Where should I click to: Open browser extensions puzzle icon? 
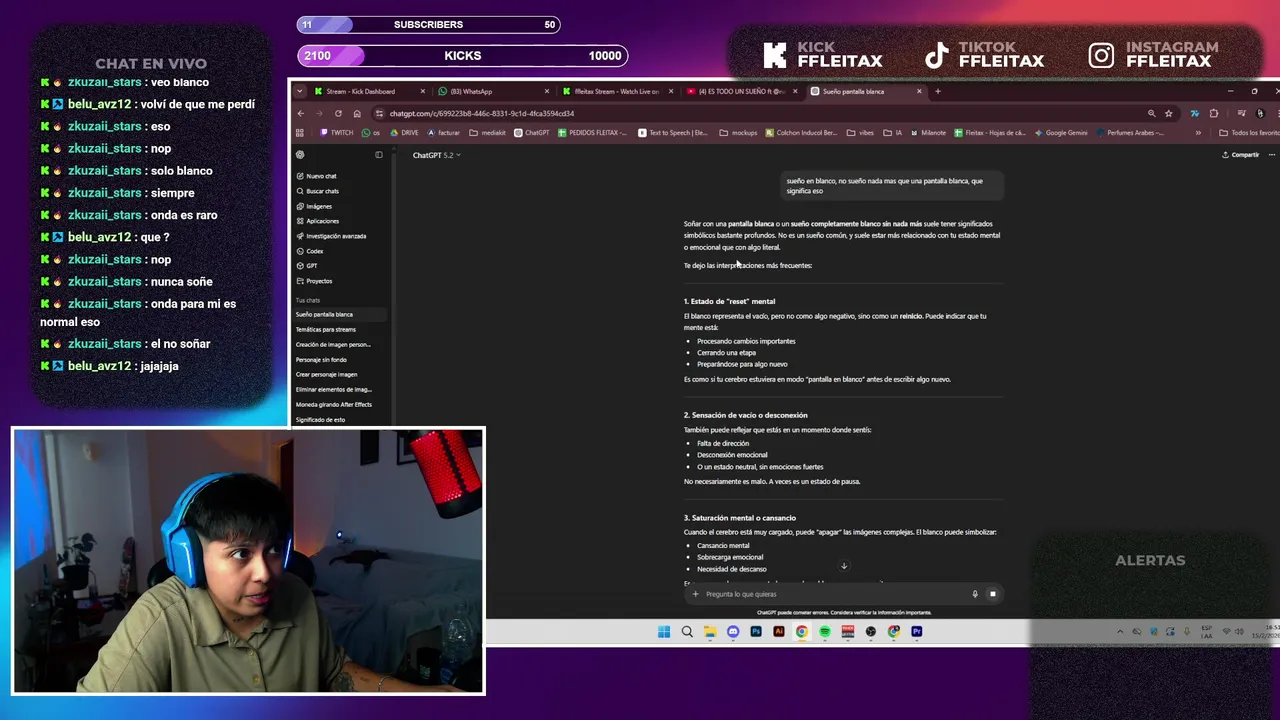click(1214, 113)
